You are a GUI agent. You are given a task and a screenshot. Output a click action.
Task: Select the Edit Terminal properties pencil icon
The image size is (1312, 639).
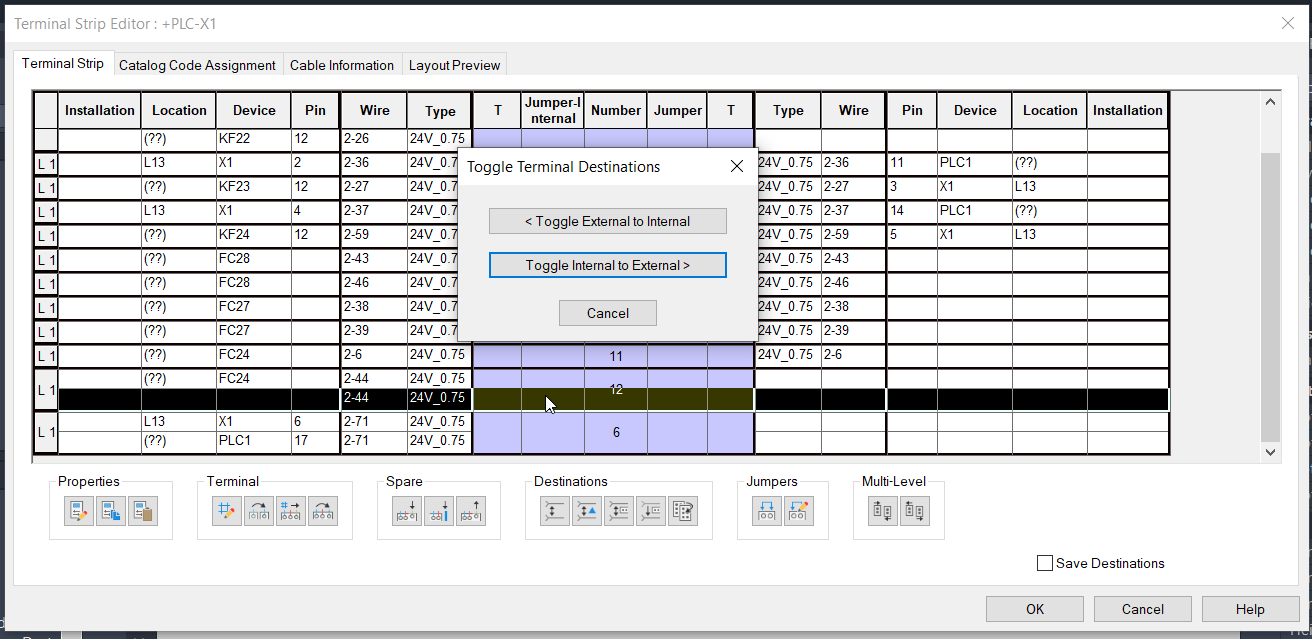pyautogui.click(x=79, y=510)
